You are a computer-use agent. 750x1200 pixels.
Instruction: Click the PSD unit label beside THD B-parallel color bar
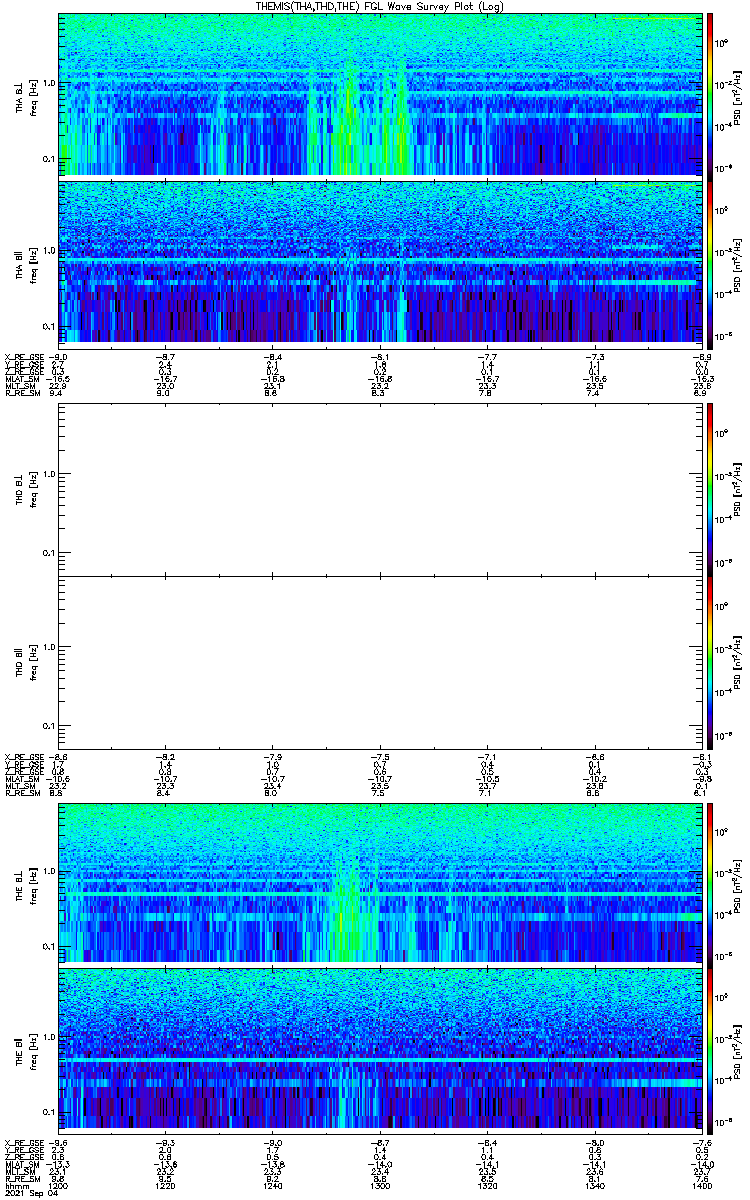[x=736, y=662]
